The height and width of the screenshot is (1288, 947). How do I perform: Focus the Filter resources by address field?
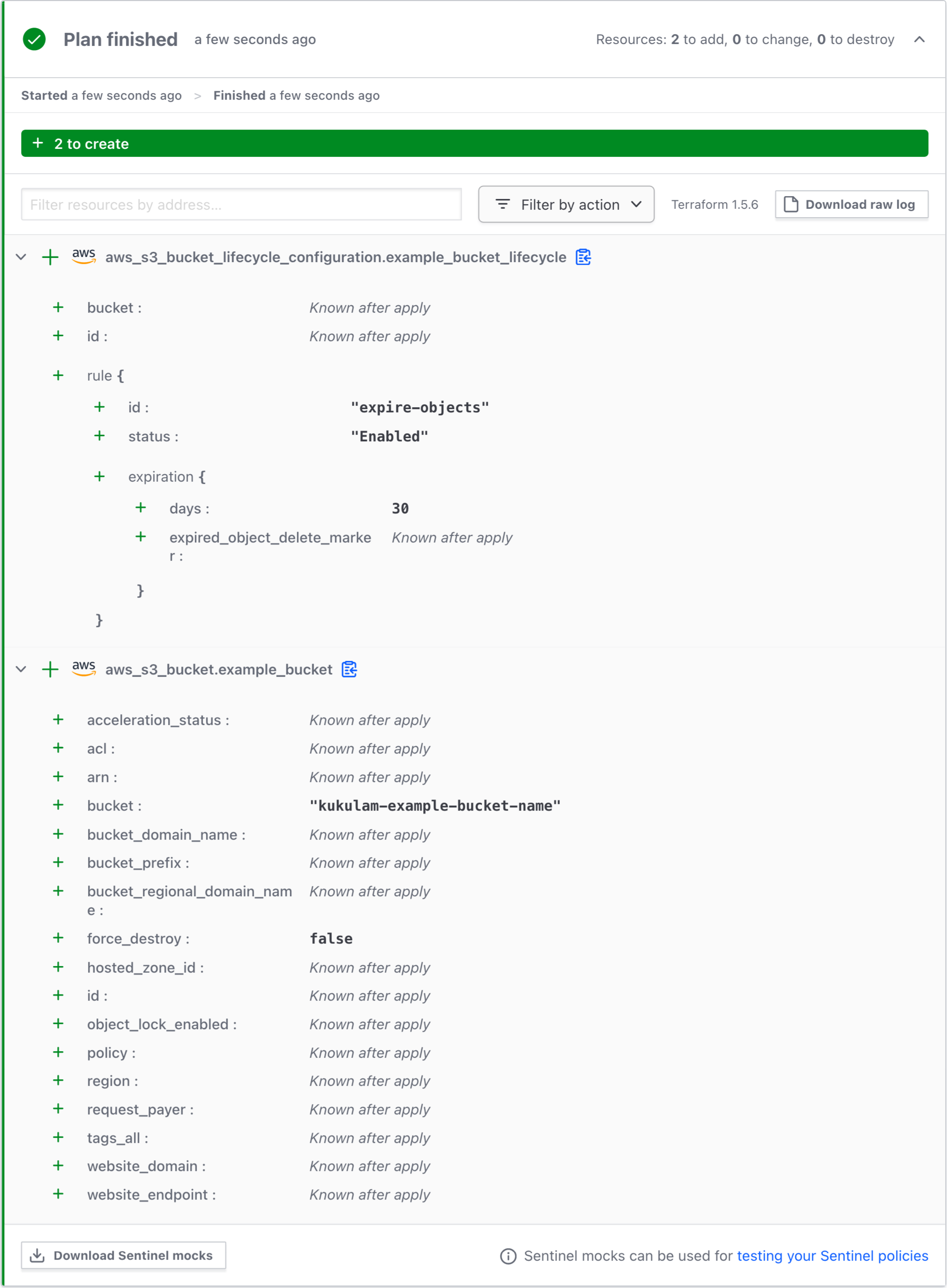(242, 205)
